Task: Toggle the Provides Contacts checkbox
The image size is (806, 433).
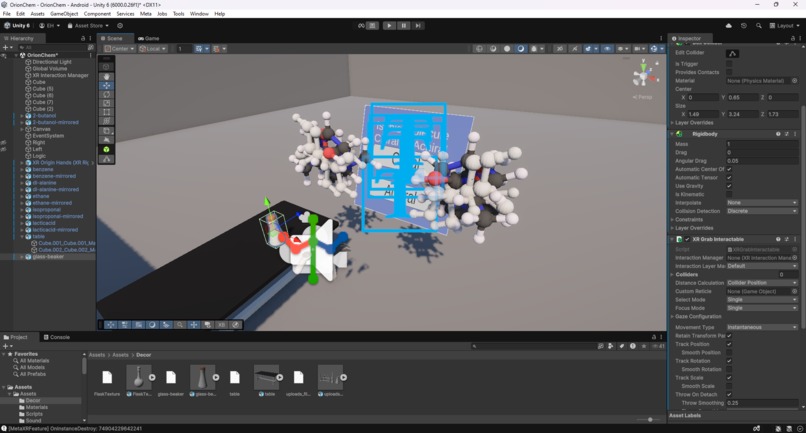Action: (729, 72)
